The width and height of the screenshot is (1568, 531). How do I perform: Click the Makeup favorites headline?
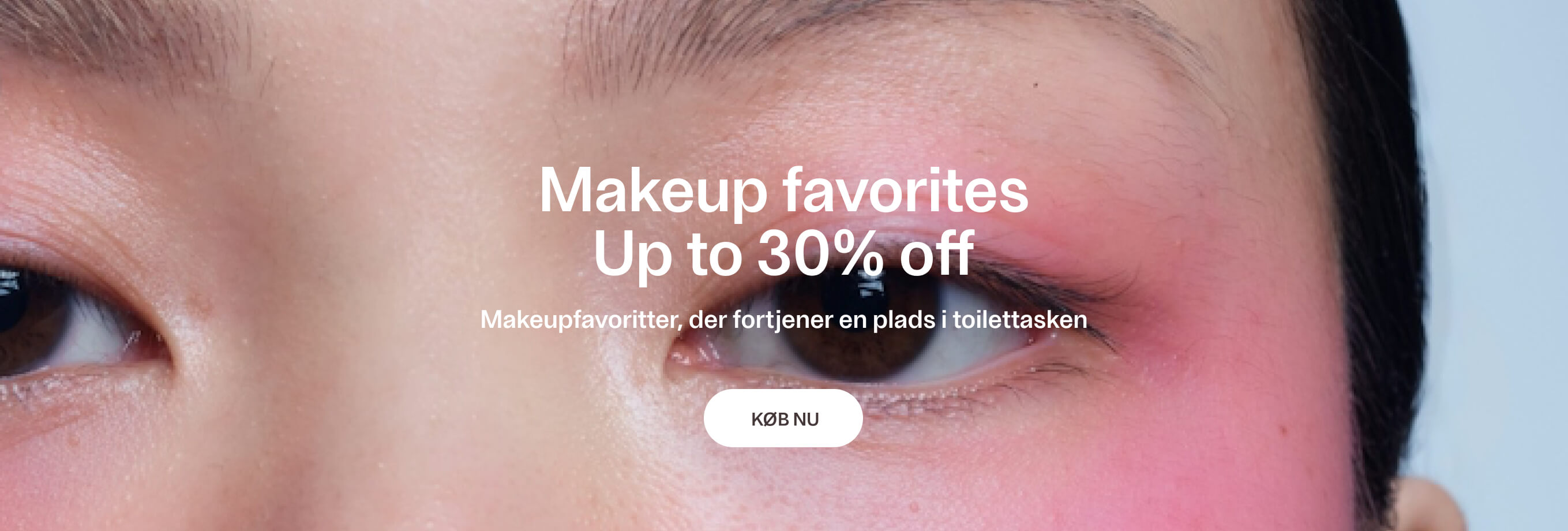[x=783, y=190]
